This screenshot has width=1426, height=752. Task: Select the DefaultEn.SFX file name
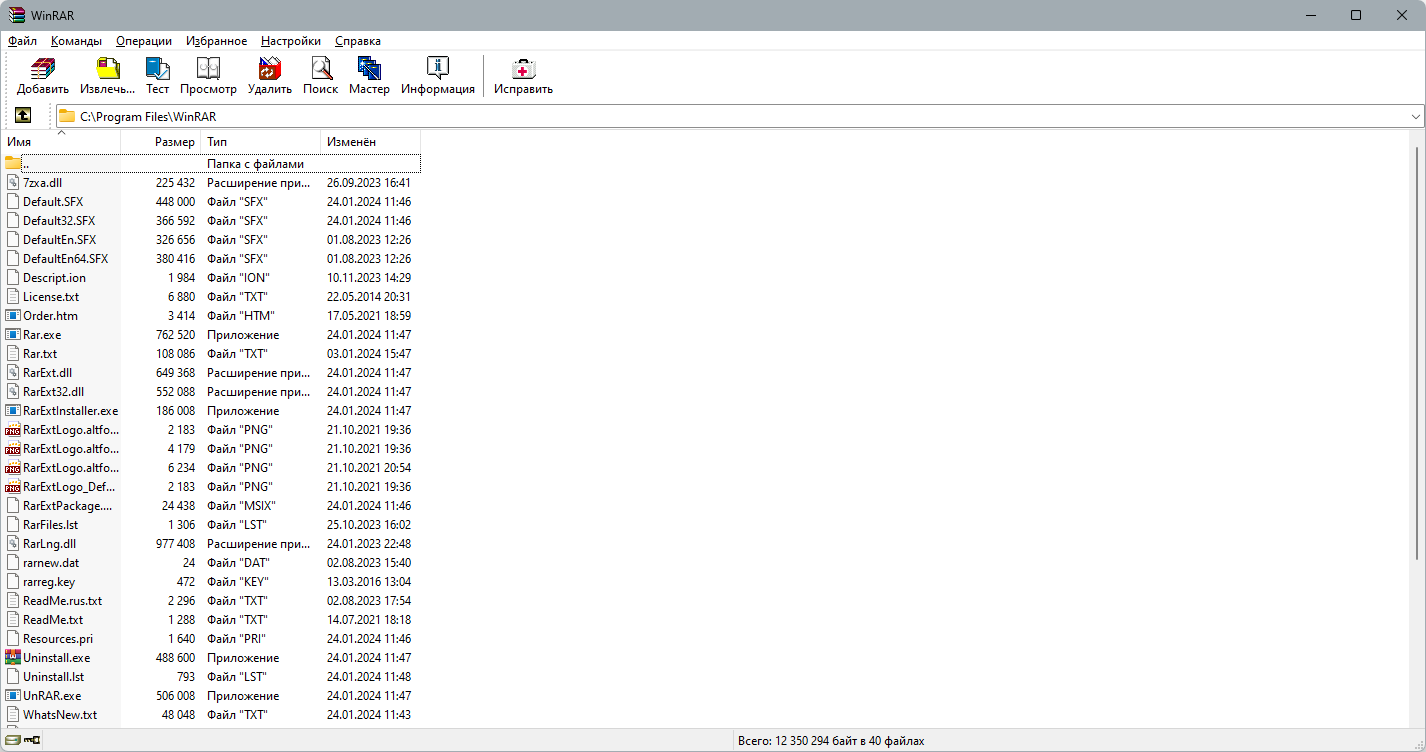point(60,240)
